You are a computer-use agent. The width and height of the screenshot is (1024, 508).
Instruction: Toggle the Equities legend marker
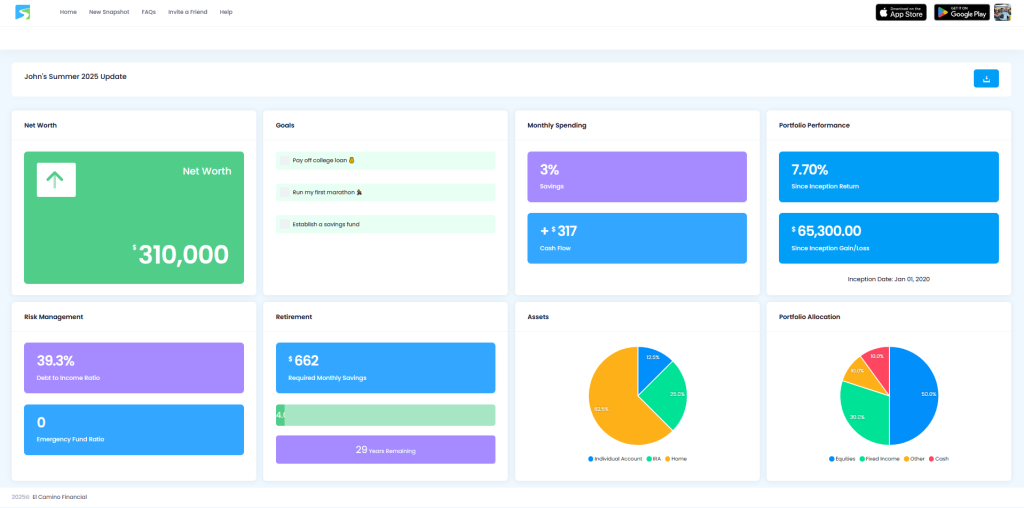coord(832,458)
